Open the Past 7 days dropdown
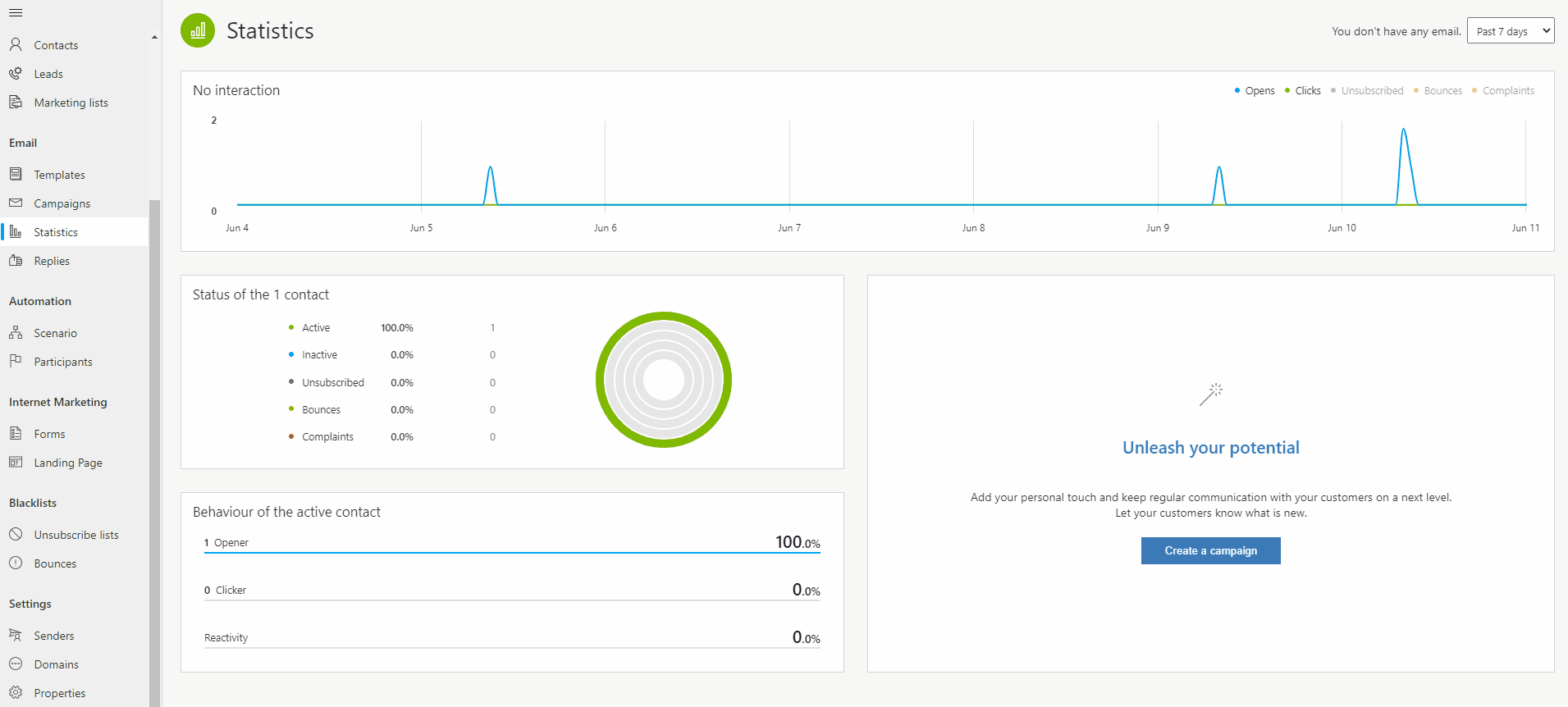 click(x=1510, y=31)
